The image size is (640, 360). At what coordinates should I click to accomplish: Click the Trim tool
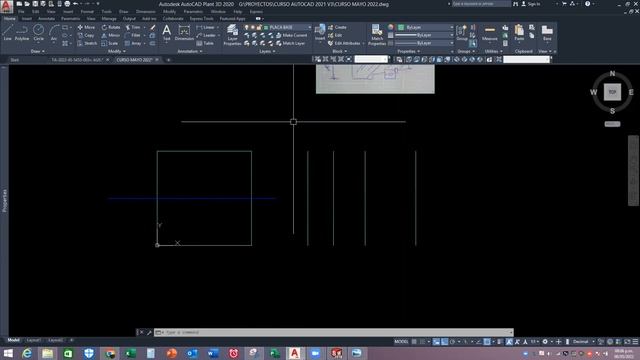coord(133,27)
